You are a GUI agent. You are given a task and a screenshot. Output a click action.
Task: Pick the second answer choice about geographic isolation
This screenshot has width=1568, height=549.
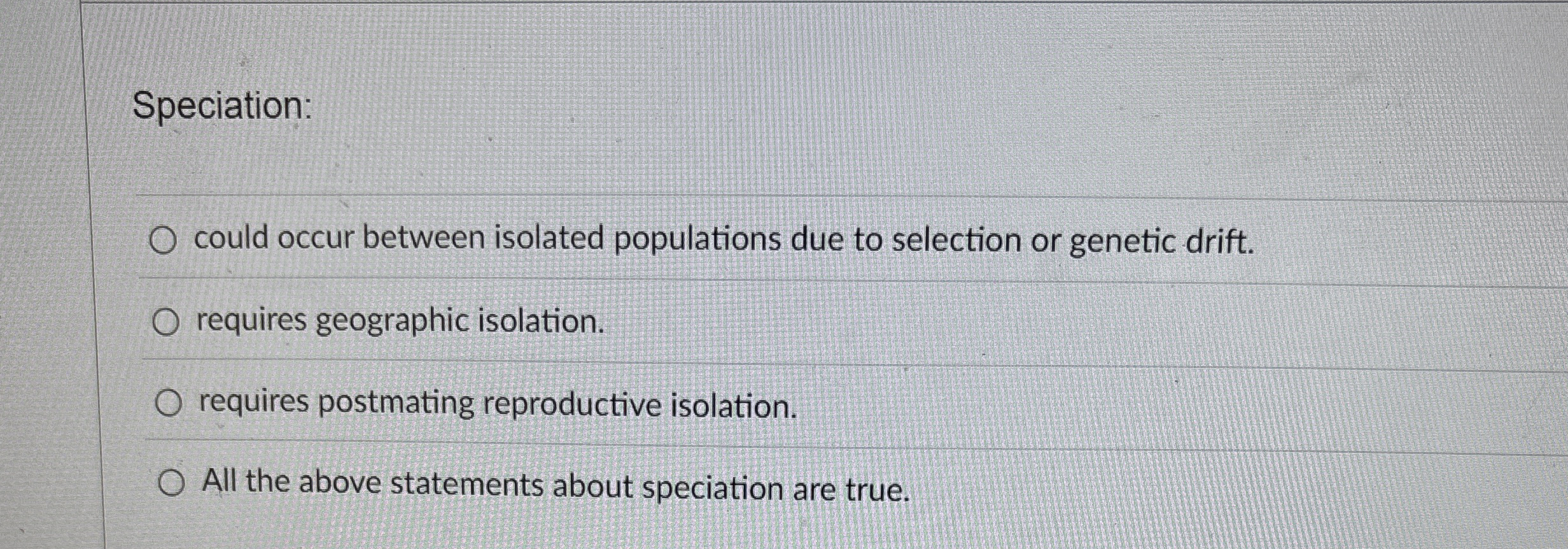click(398, 323)
